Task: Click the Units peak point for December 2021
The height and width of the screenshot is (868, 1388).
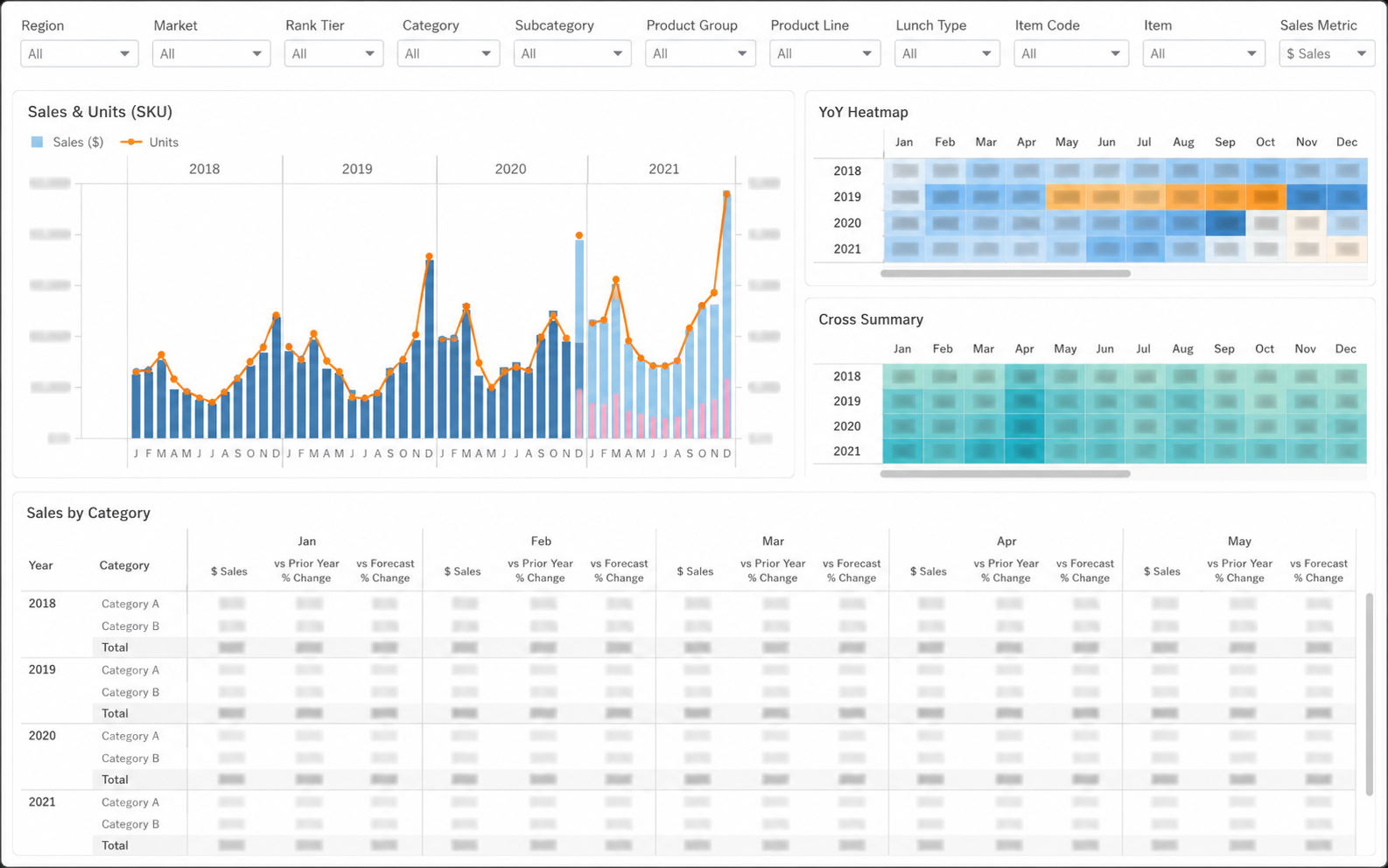Action: click(x=726, y=194)
